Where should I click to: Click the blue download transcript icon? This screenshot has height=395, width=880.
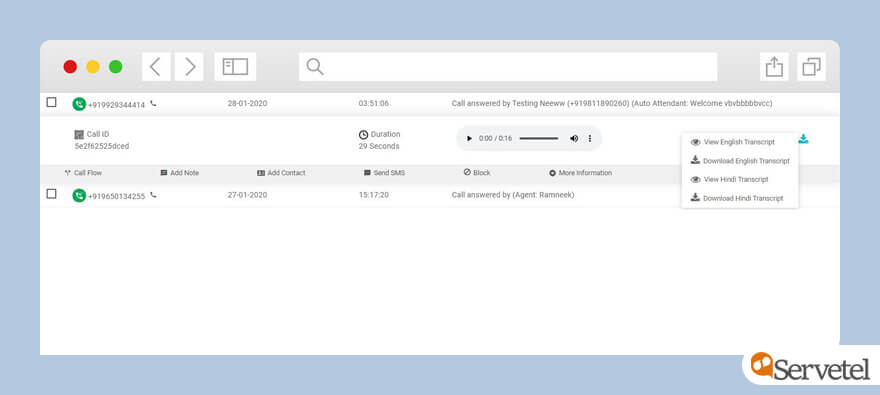804,139
